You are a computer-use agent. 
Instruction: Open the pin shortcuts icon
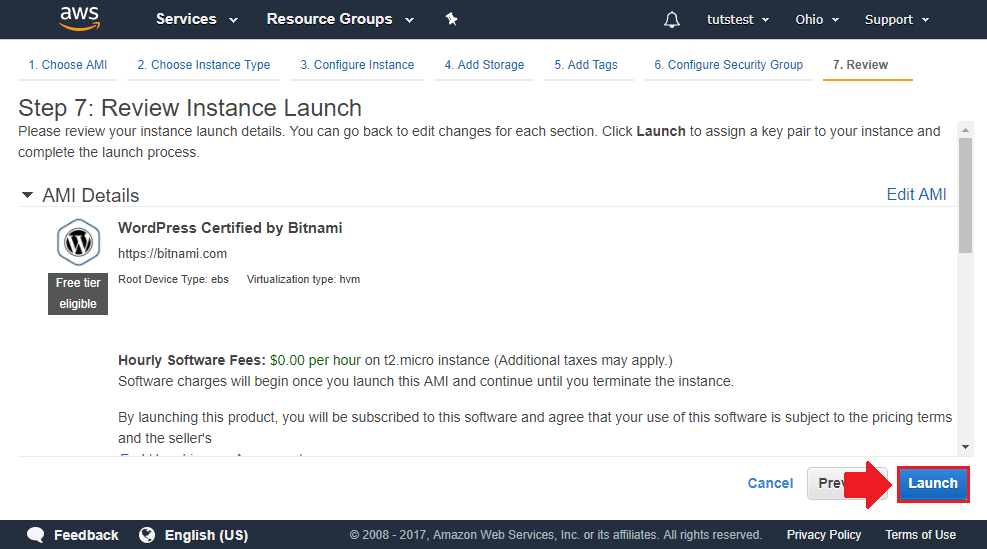pyautogui.click(x=451, y=19)
